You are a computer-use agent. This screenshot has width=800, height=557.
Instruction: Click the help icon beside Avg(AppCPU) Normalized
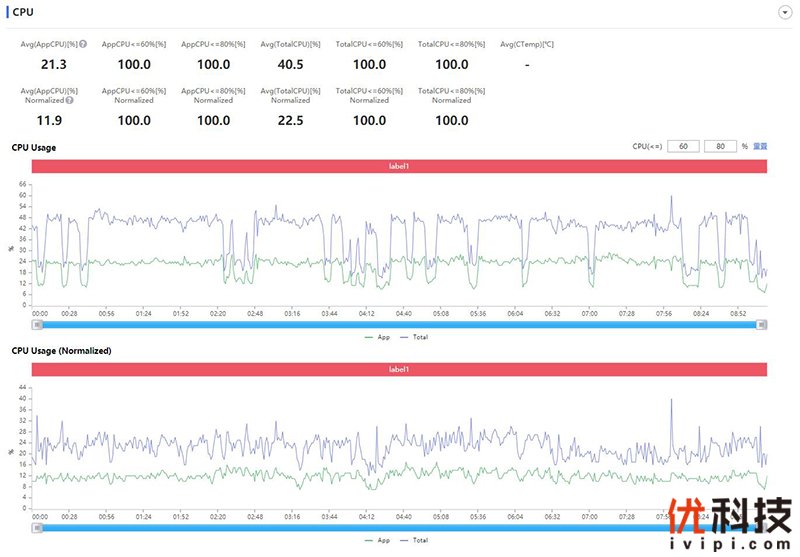point(71,100)
